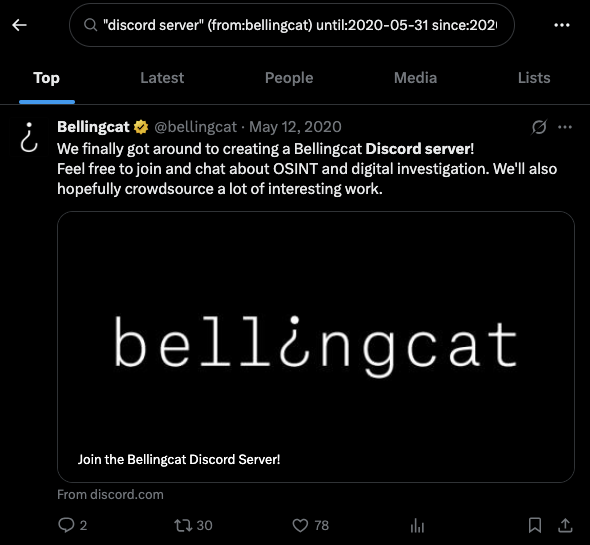
Task: Switch to the Latest tab
Action: [x=162, y=78]
